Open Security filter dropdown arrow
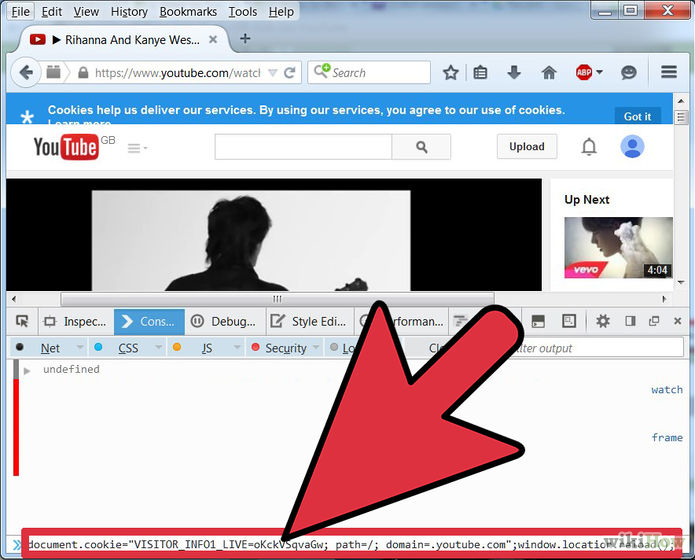This screenshot has width=695, height=560. click(316, 347)
